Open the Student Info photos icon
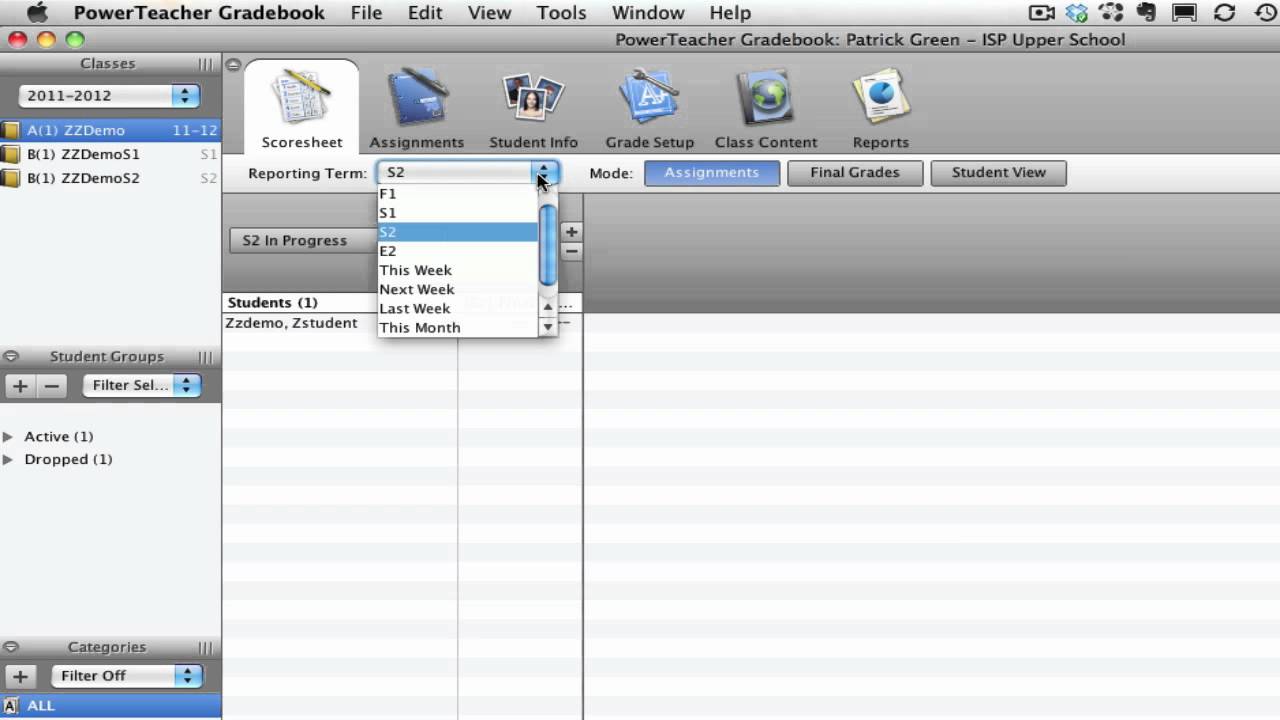Screen dimensions: 1280x720 pos(533,98)
